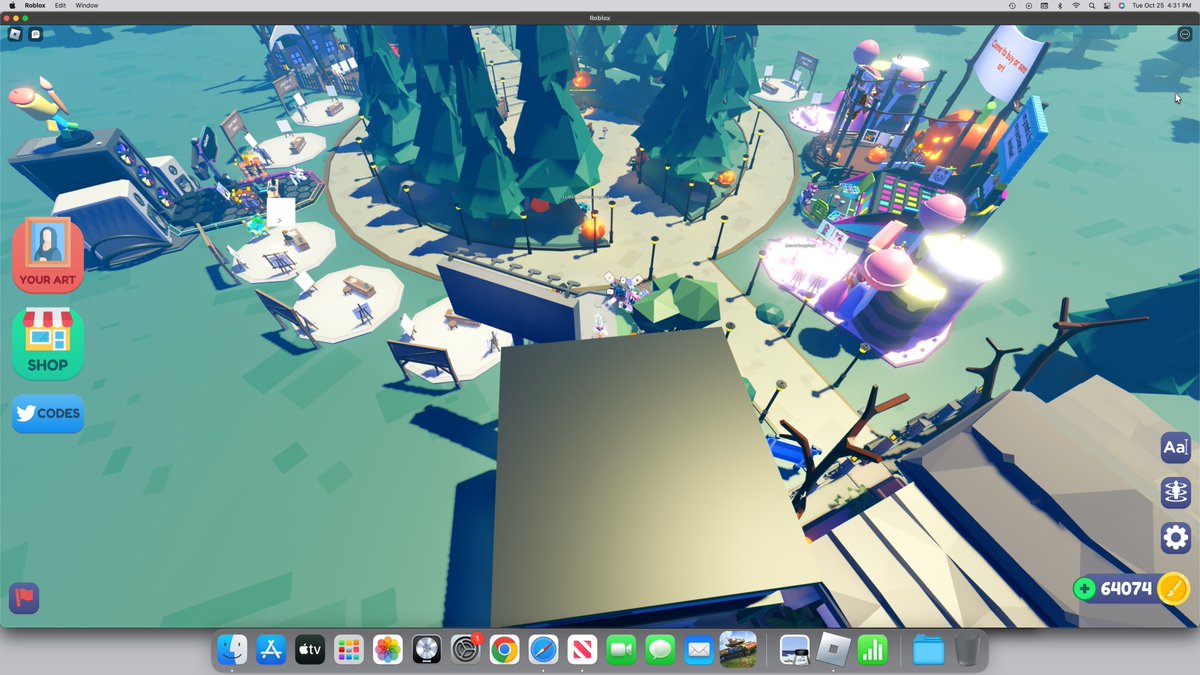
Task: Click the play circle menu bar icon
Action: tap(1028, 5)
